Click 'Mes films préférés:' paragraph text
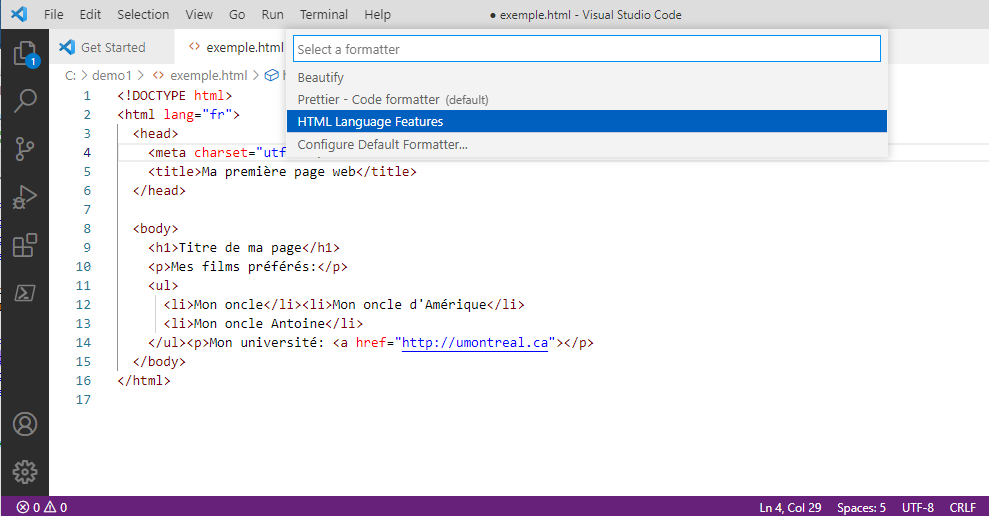Viewport: 989px width, 516px height. point(244,266)
